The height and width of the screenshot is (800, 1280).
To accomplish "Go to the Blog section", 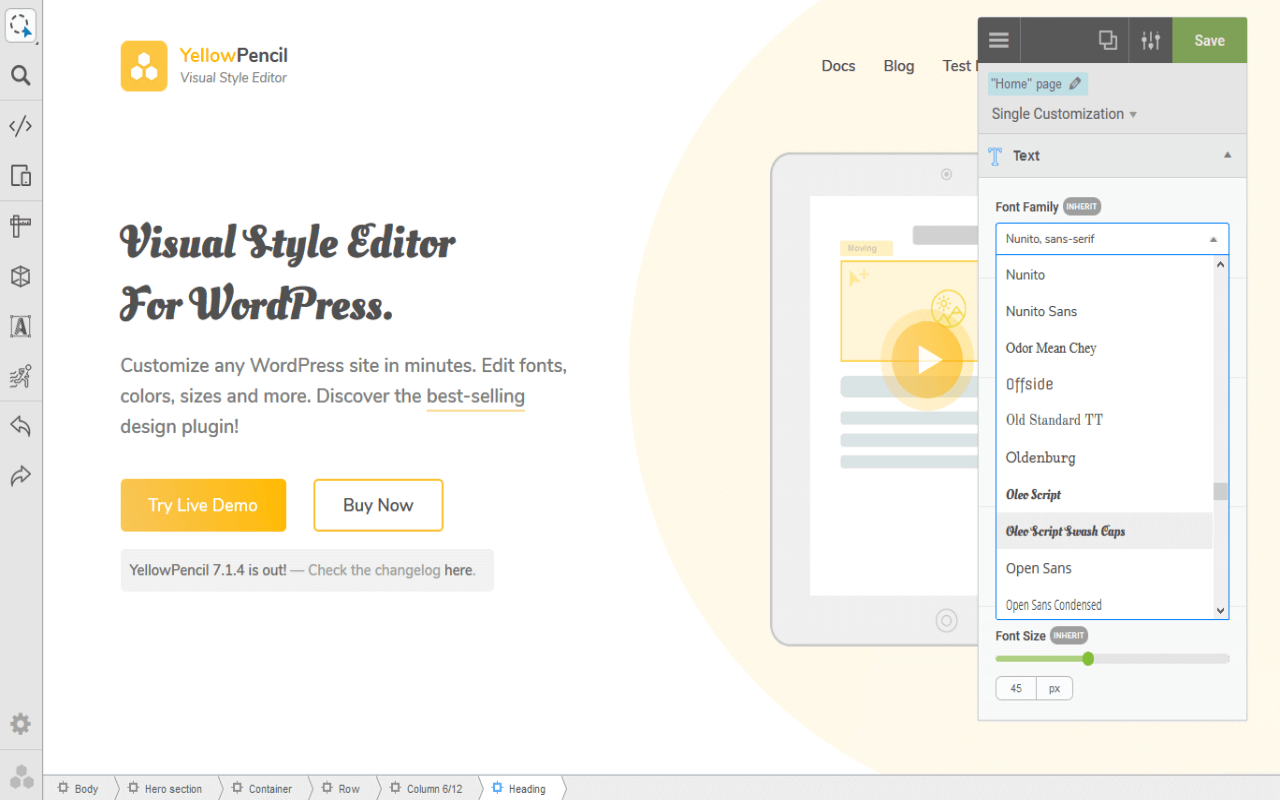I will coord(898,66).
